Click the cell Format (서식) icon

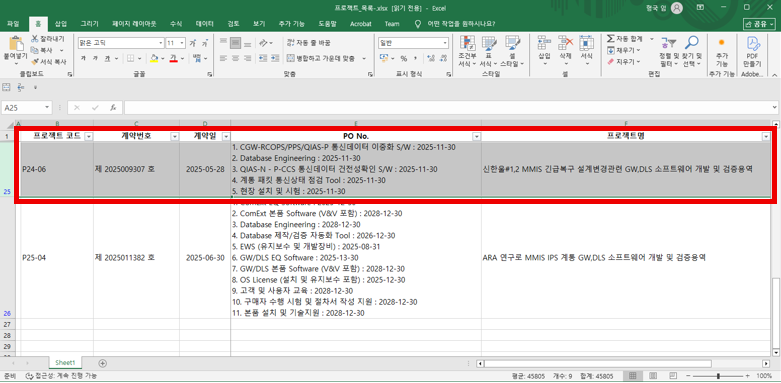point(586,44)
